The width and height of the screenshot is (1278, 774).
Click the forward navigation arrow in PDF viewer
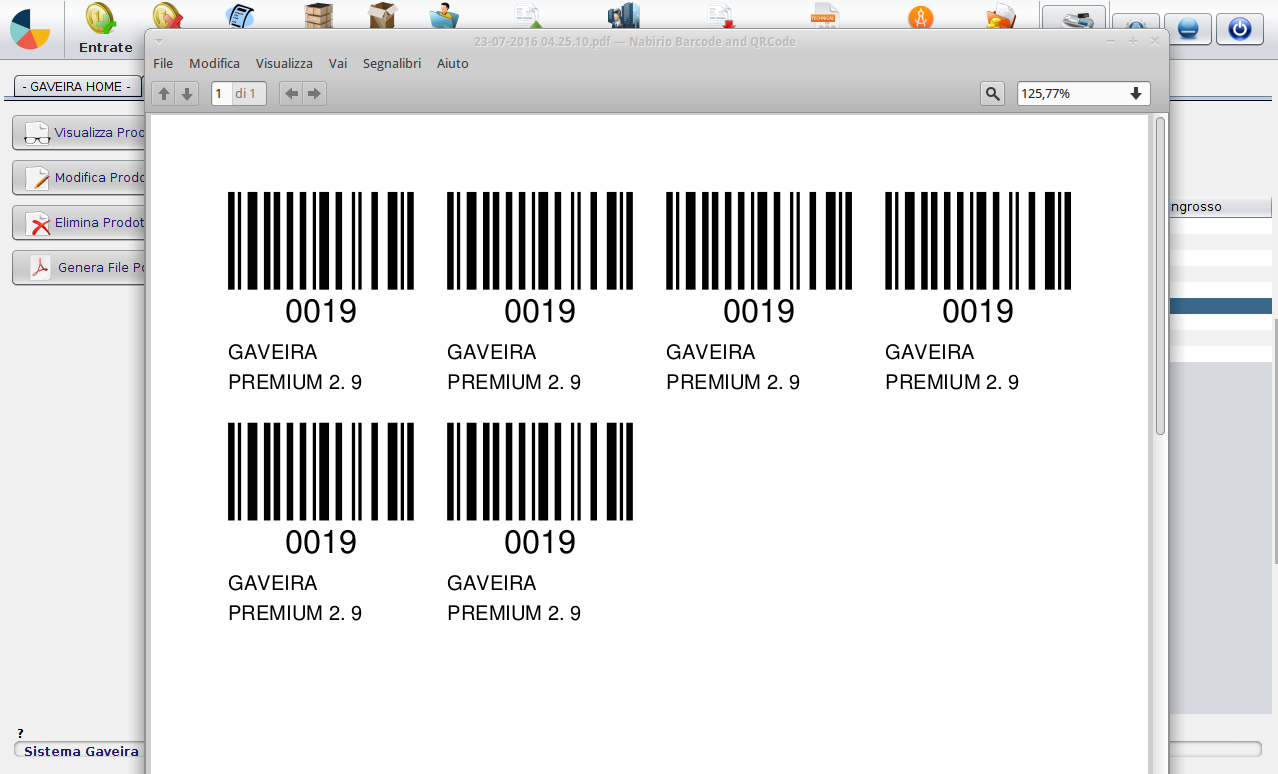314,94
